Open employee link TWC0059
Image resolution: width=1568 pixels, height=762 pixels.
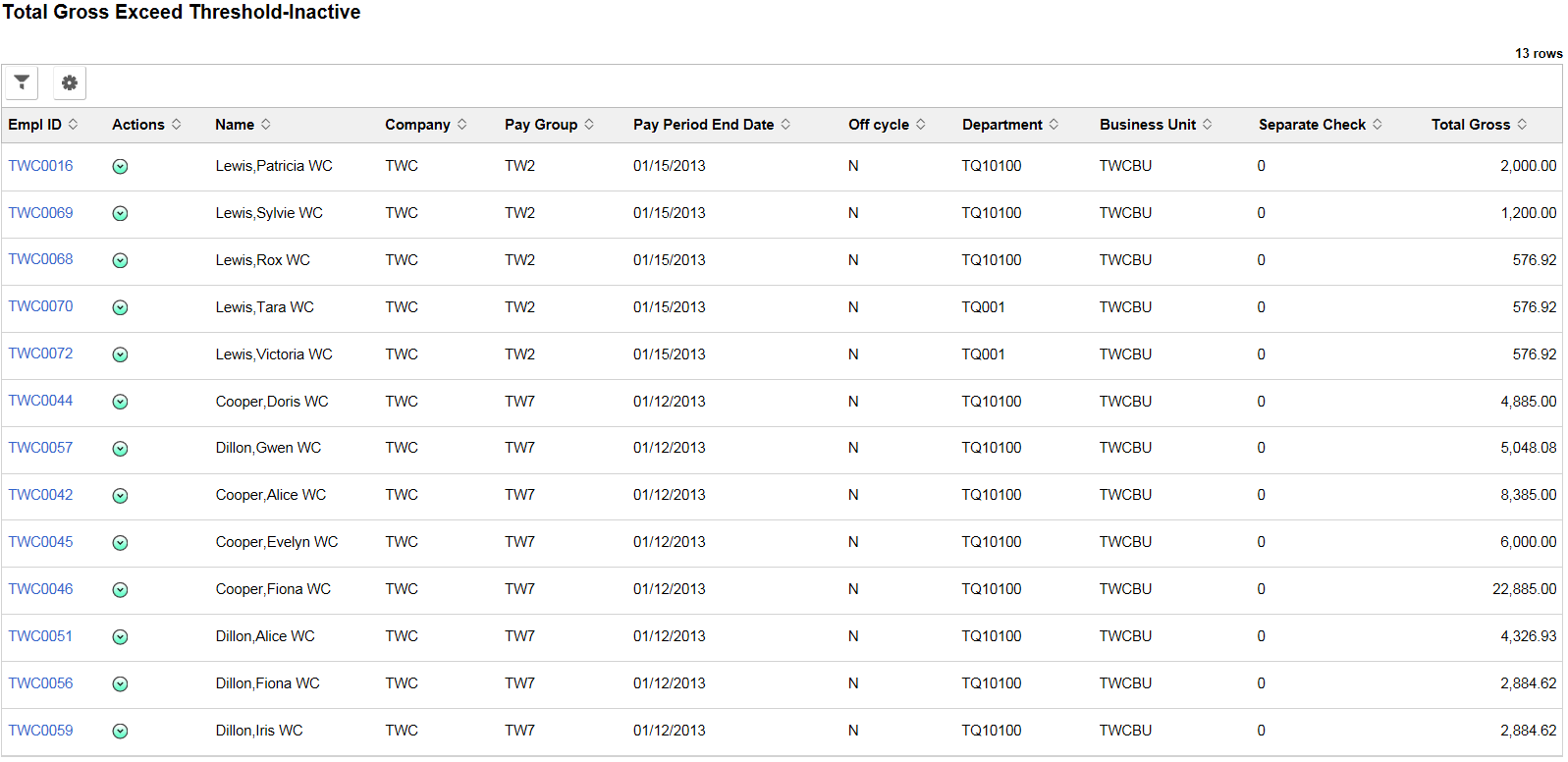point(40,731)
